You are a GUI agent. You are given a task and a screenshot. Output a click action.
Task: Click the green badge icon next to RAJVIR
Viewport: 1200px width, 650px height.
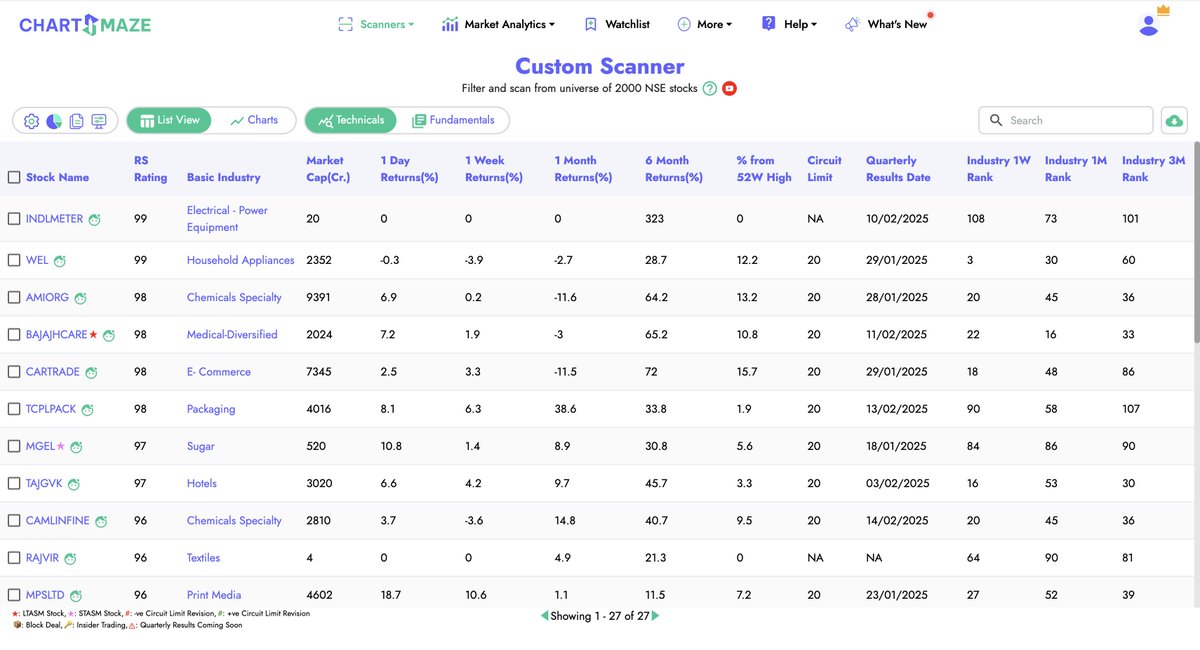[70, 558]
